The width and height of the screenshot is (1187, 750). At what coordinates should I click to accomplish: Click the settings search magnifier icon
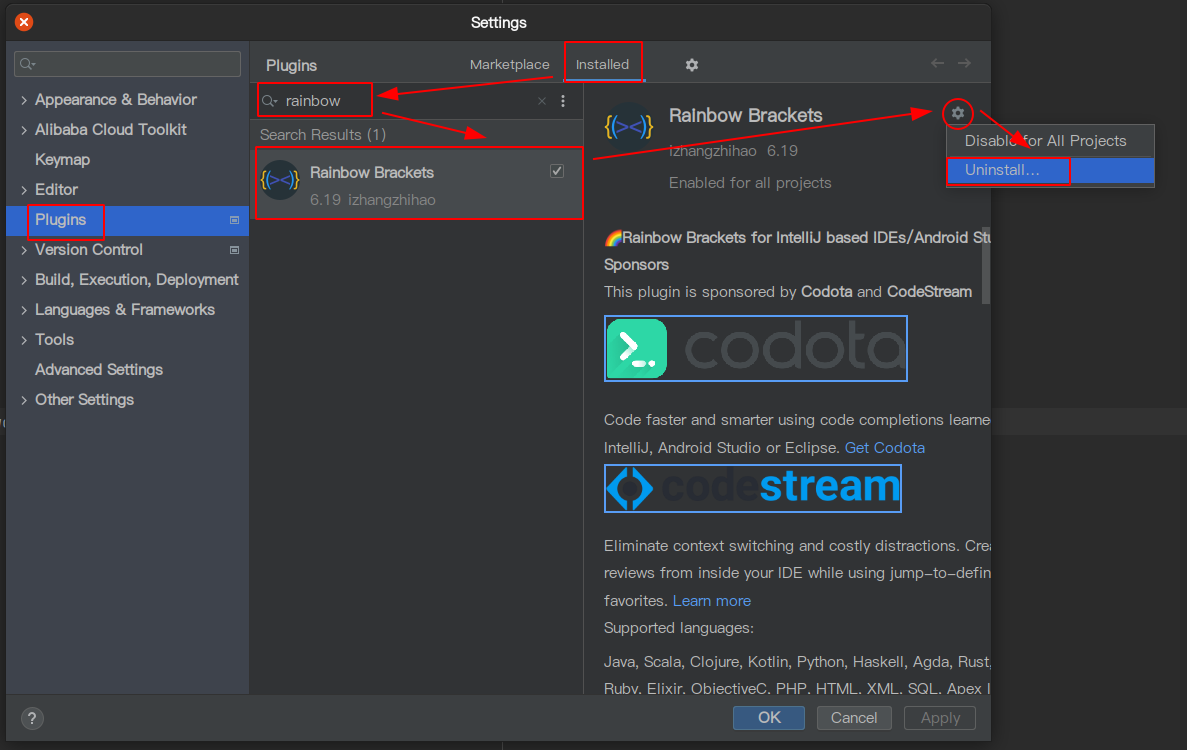click(27, 64)
